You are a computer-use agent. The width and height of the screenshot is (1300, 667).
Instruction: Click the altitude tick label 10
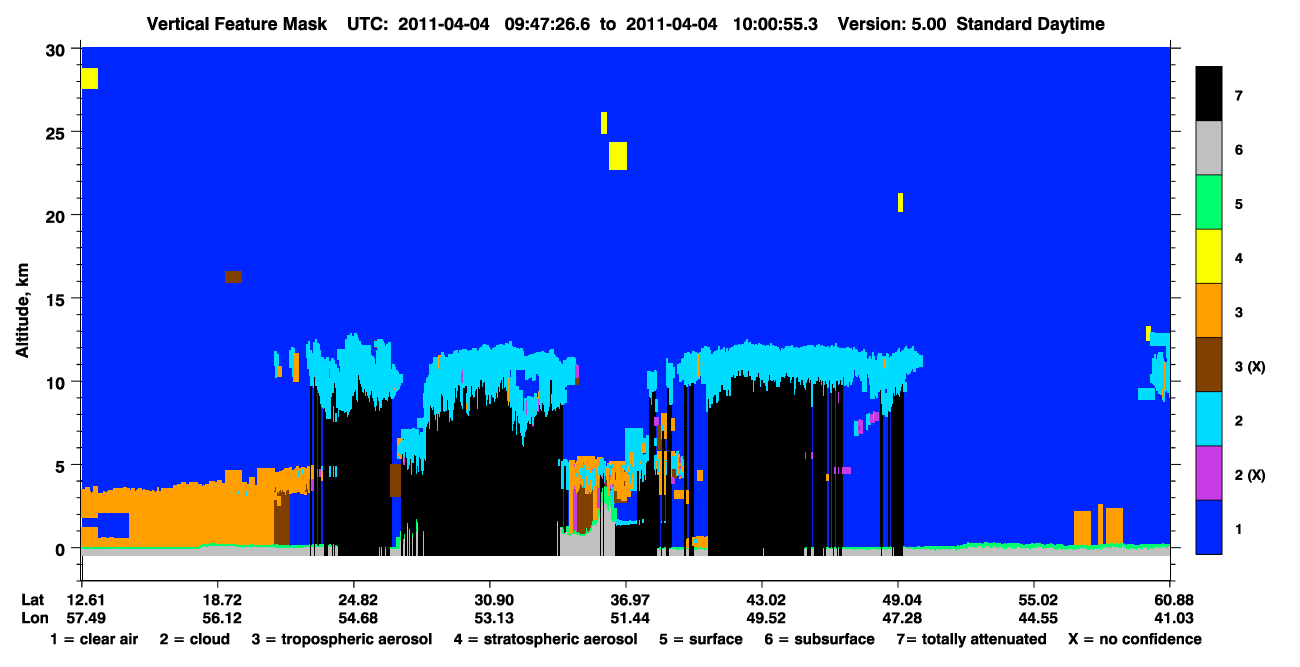click(x=58, y=382)
